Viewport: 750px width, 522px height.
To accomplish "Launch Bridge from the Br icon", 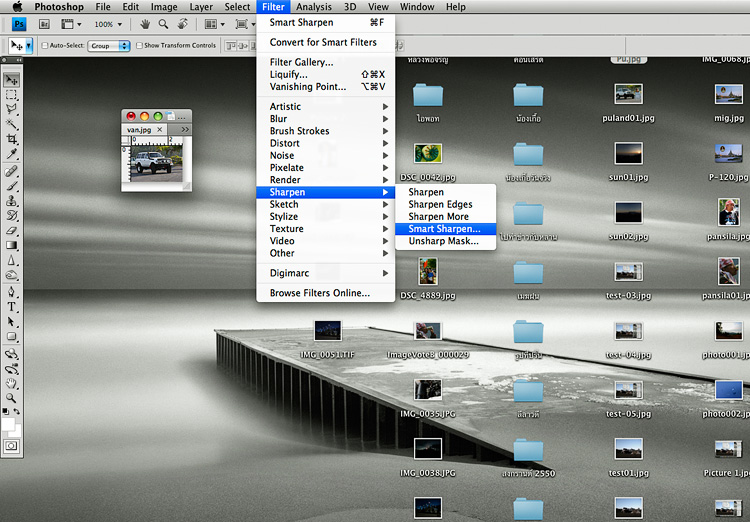I will (46, 23).
